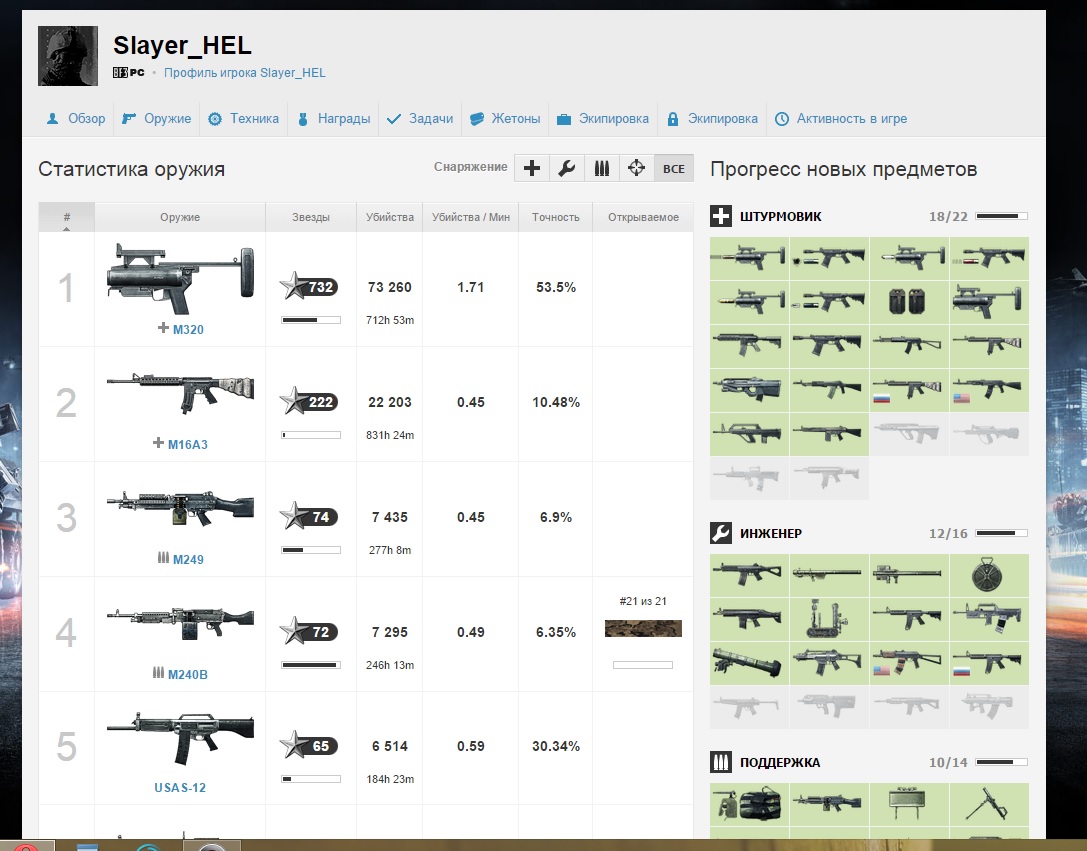Sort weapons by Точность column header
The height and width of the screenshot is (851, 1087).
[x=555, y=217]
